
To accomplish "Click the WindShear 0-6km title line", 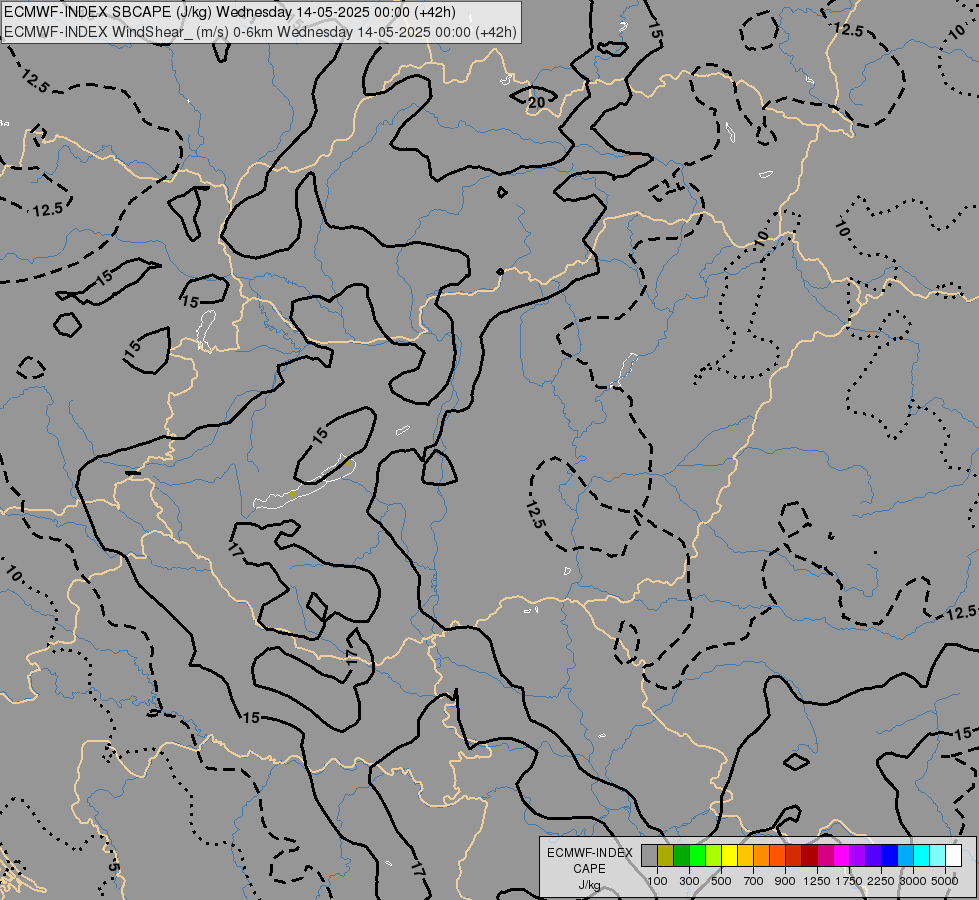I will pyautogui.click(x=260, y=32).
